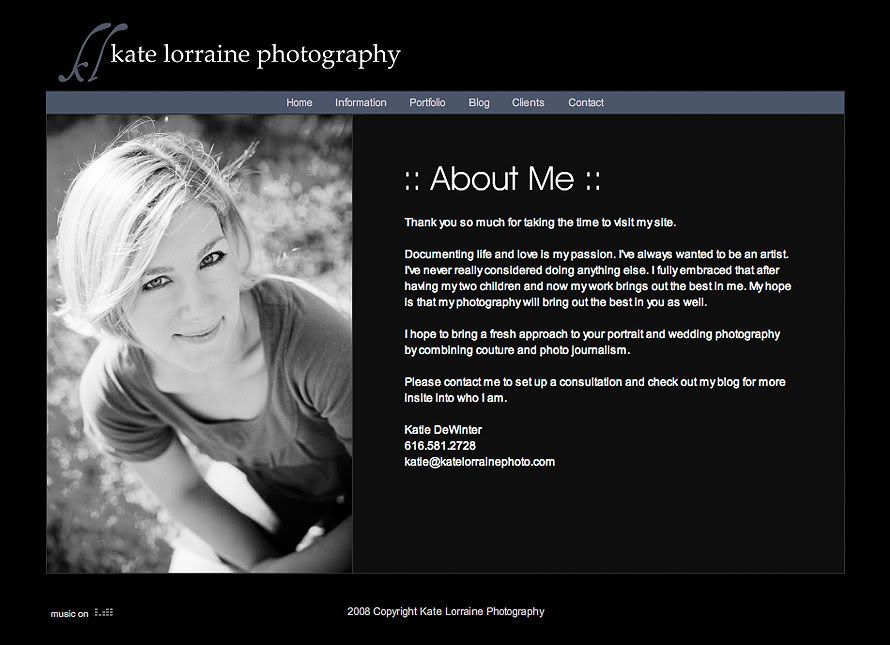Click the 'kate lorraine photography' site title

pyautogui.click(x=255, y=55)
